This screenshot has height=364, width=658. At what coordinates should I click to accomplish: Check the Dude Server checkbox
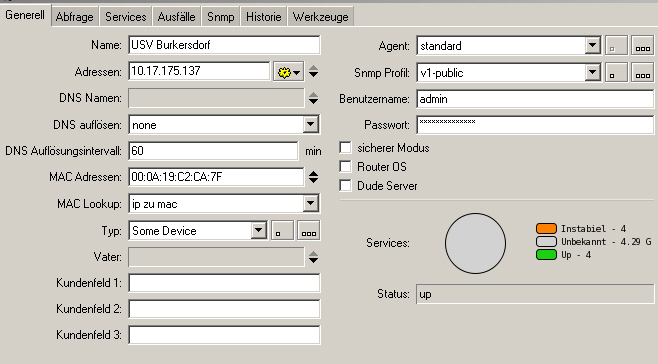coord(345,185)
